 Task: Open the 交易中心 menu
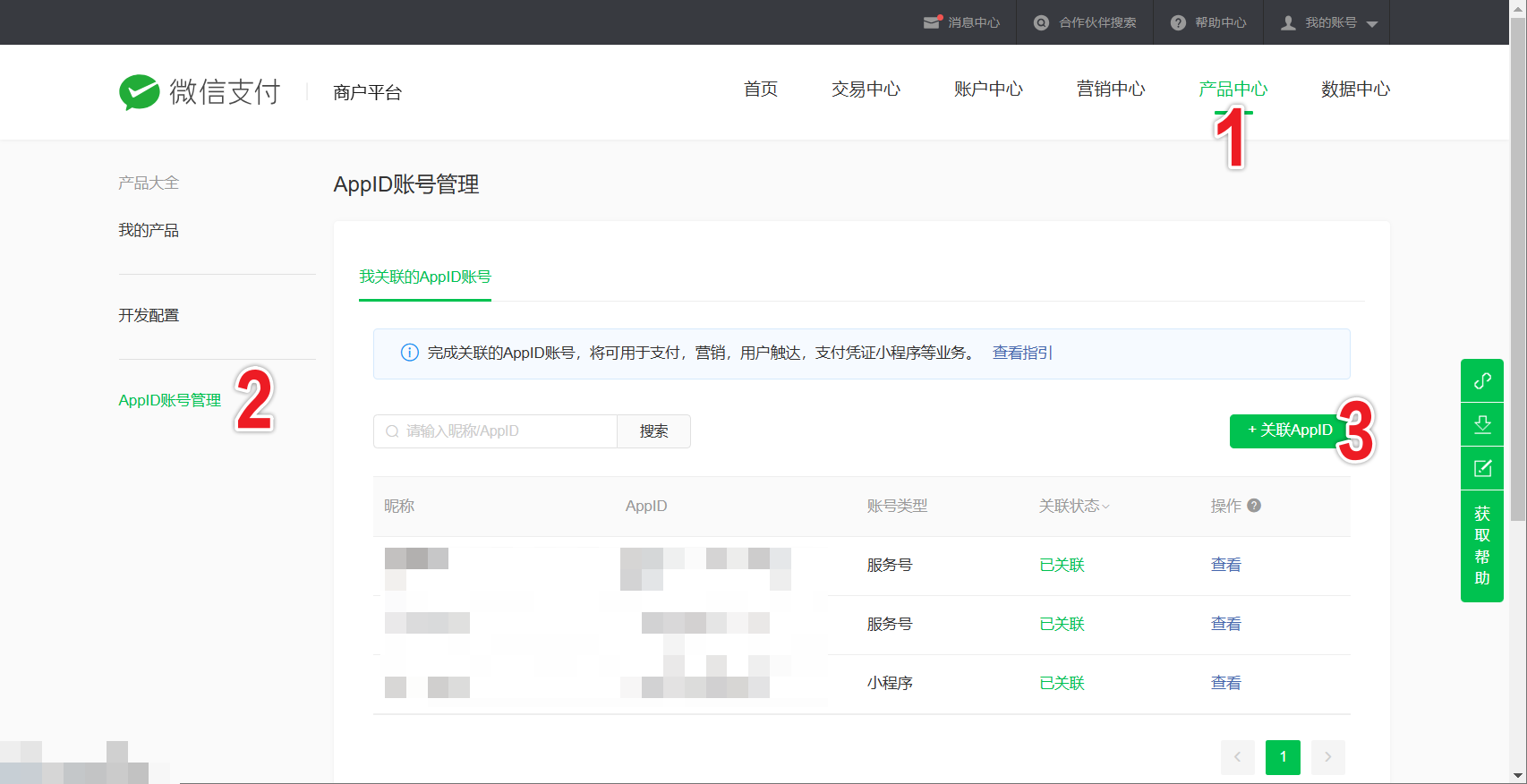pyautogui.click(x=866, y=89)
